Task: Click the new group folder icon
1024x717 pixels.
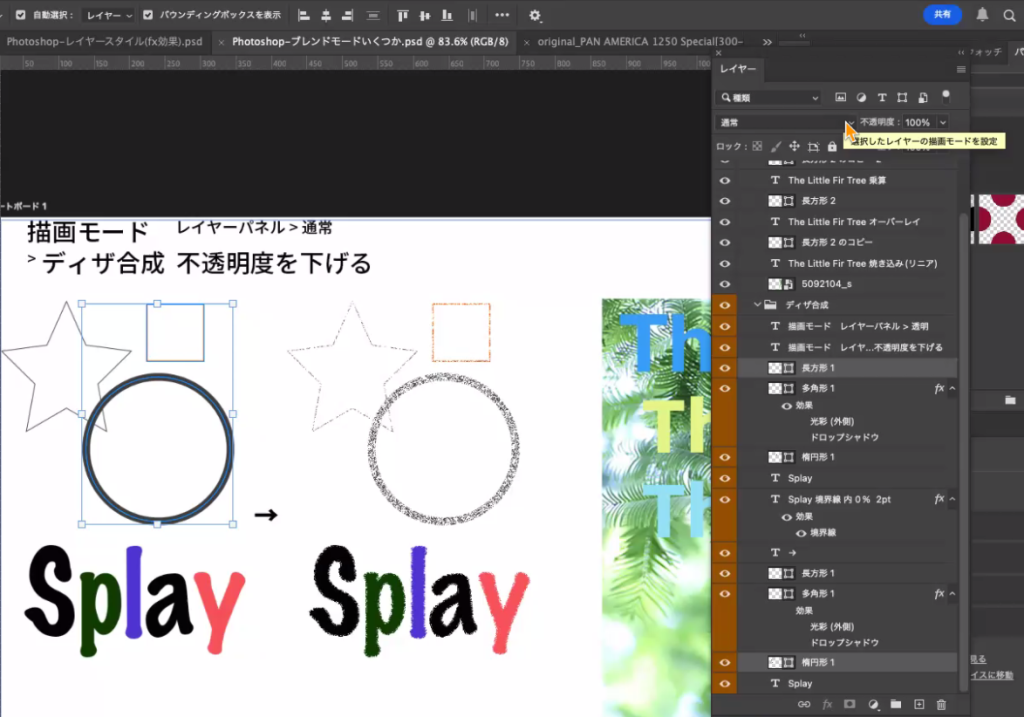Action: click(896, 704)
